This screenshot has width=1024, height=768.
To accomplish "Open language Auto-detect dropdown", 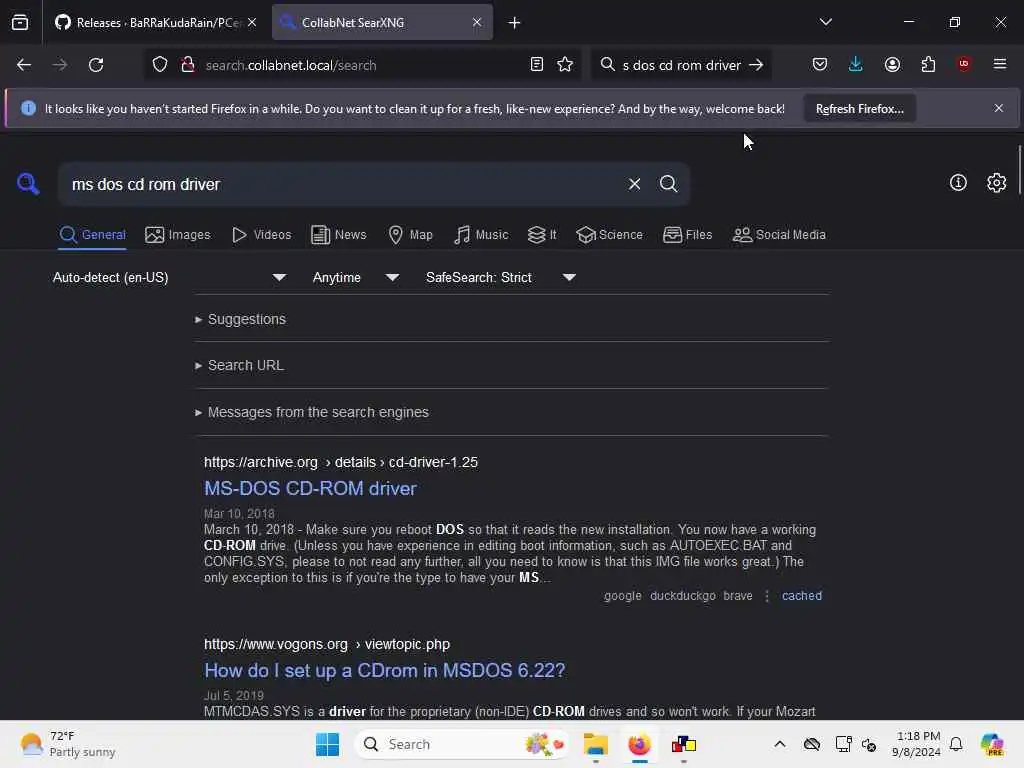I will pos(169,278).
